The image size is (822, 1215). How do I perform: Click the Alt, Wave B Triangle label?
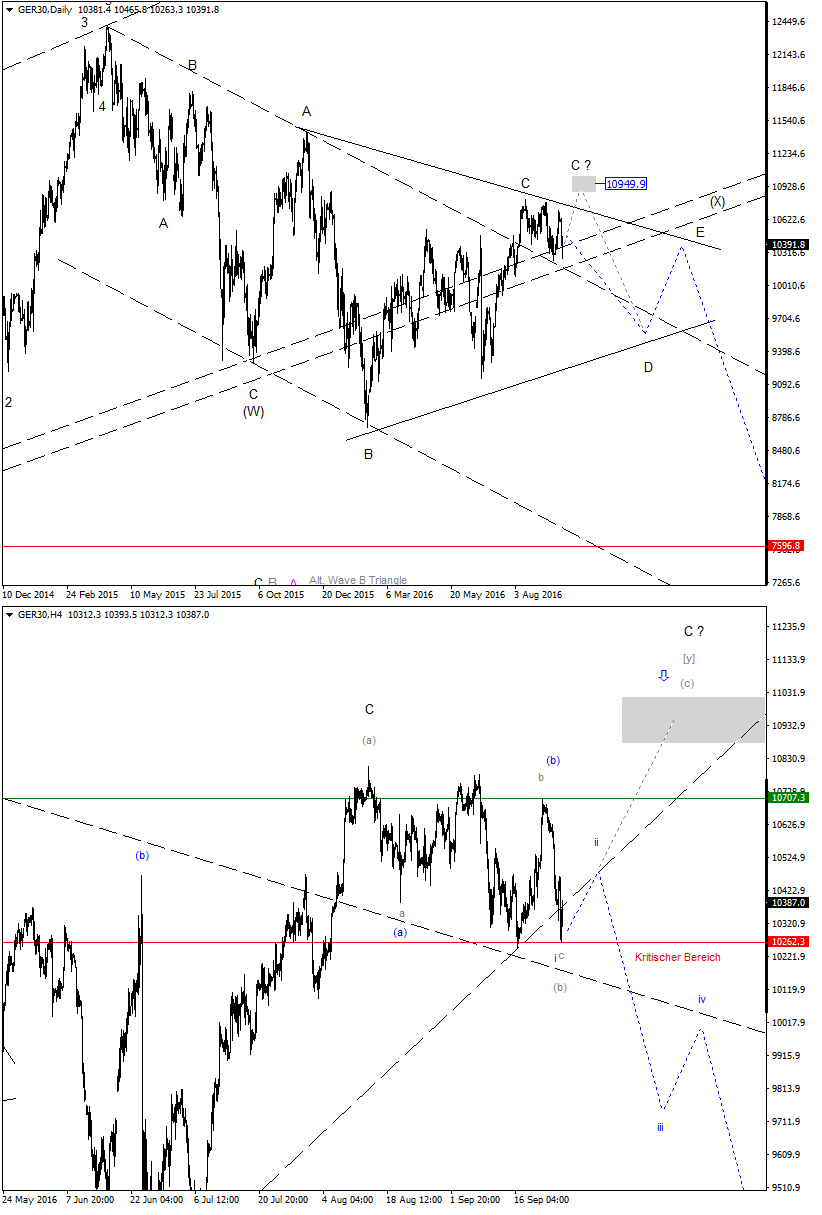click(357, 580)
